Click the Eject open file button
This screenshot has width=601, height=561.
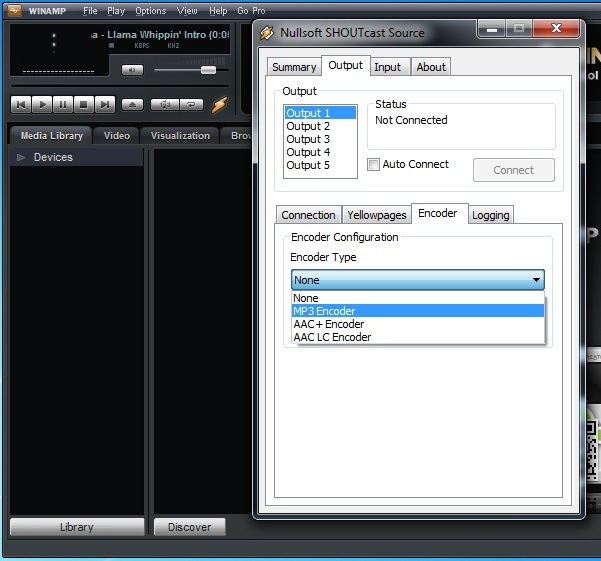tap(132, 105)
